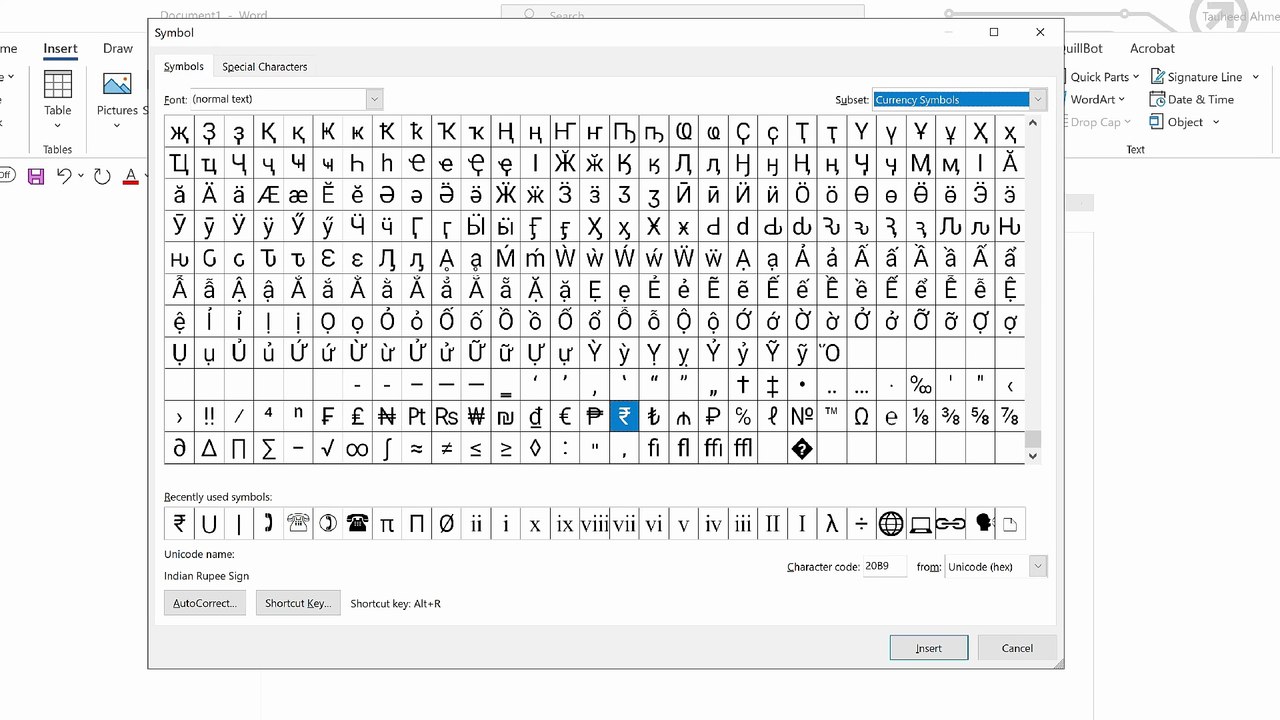Open the Acrobat ribbon tab
Screen dimensions: 1280x720
pyautogui.click(x=1152, y=48)
